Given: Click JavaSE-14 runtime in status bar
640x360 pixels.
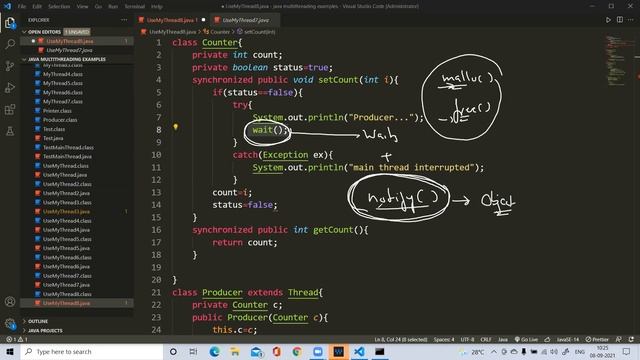Looking at the screenshot, I should point(568,339).
